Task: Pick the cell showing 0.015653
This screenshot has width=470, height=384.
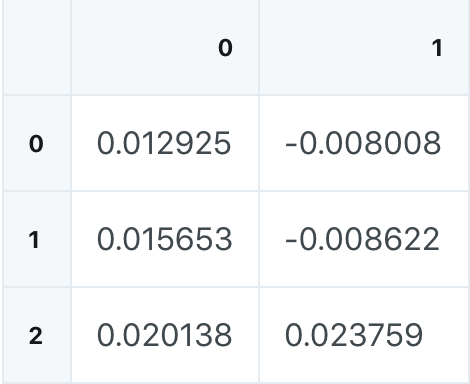Action: 165,239
